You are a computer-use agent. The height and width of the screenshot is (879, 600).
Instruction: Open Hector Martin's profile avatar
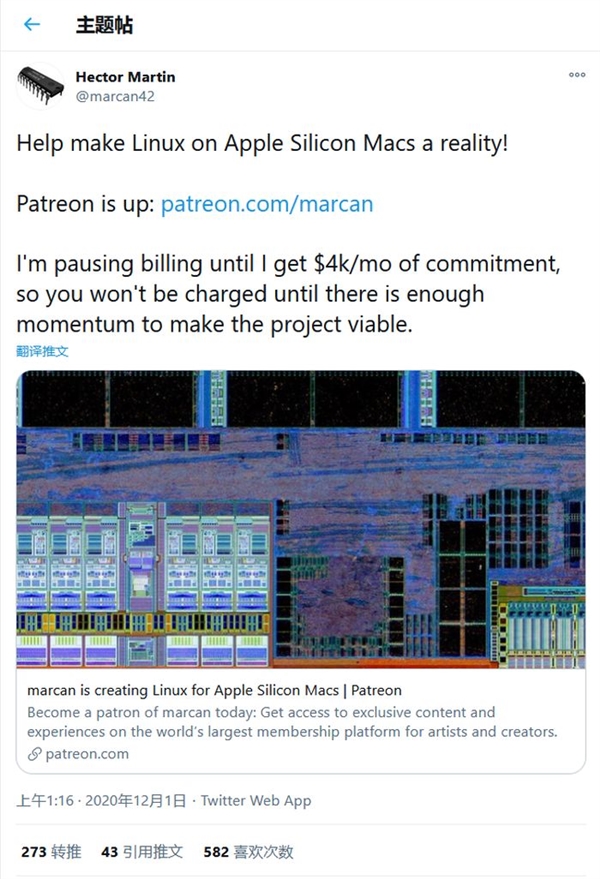click(40, 86)
